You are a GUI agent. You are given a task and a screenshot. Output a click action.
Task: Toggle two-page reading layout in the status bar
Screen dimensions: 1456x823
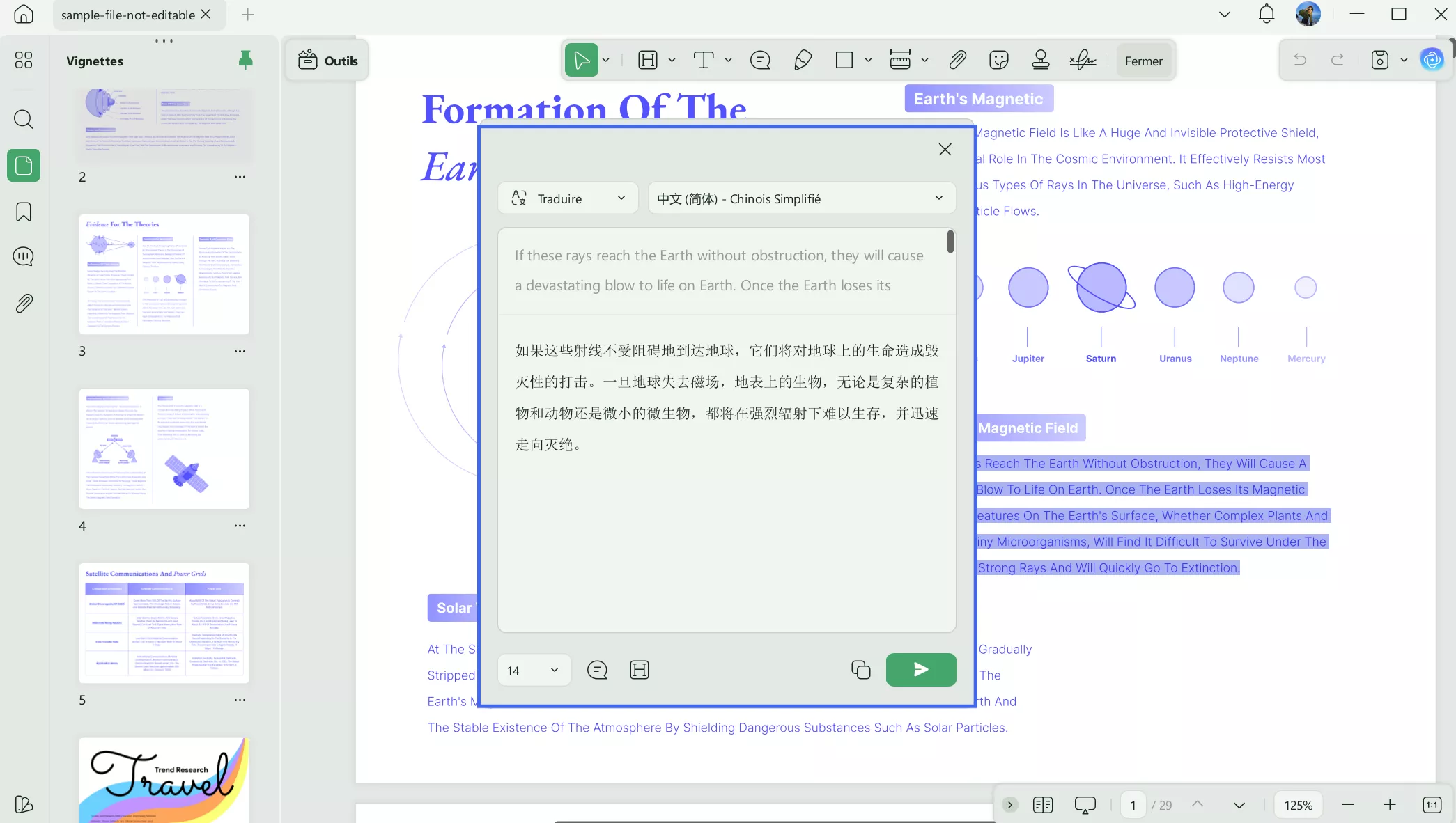(x=1043, y=805)
